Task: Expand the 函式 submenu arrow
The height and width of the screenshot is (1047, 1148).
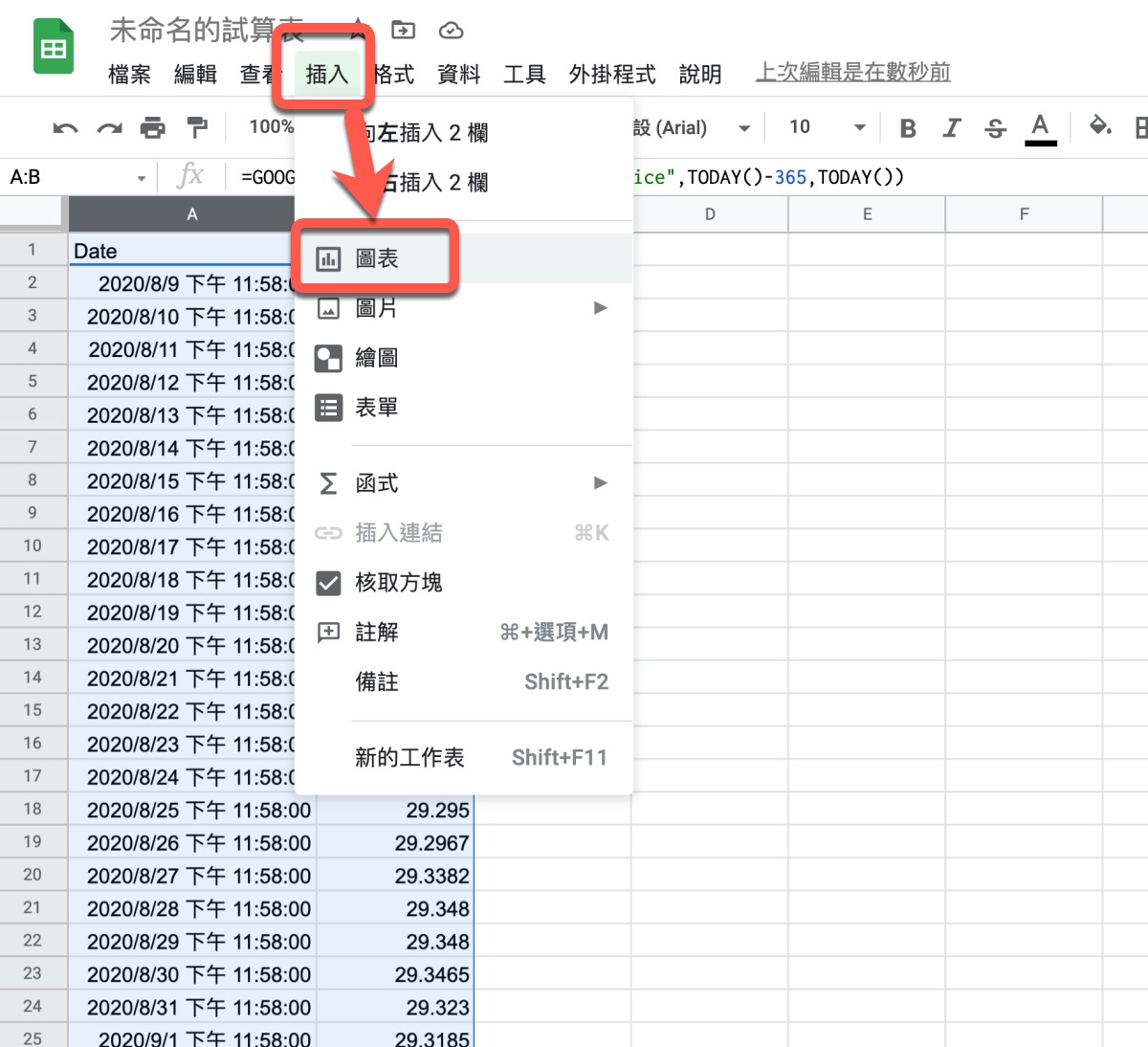Action: pyautogui.click(x=601, y=483)
